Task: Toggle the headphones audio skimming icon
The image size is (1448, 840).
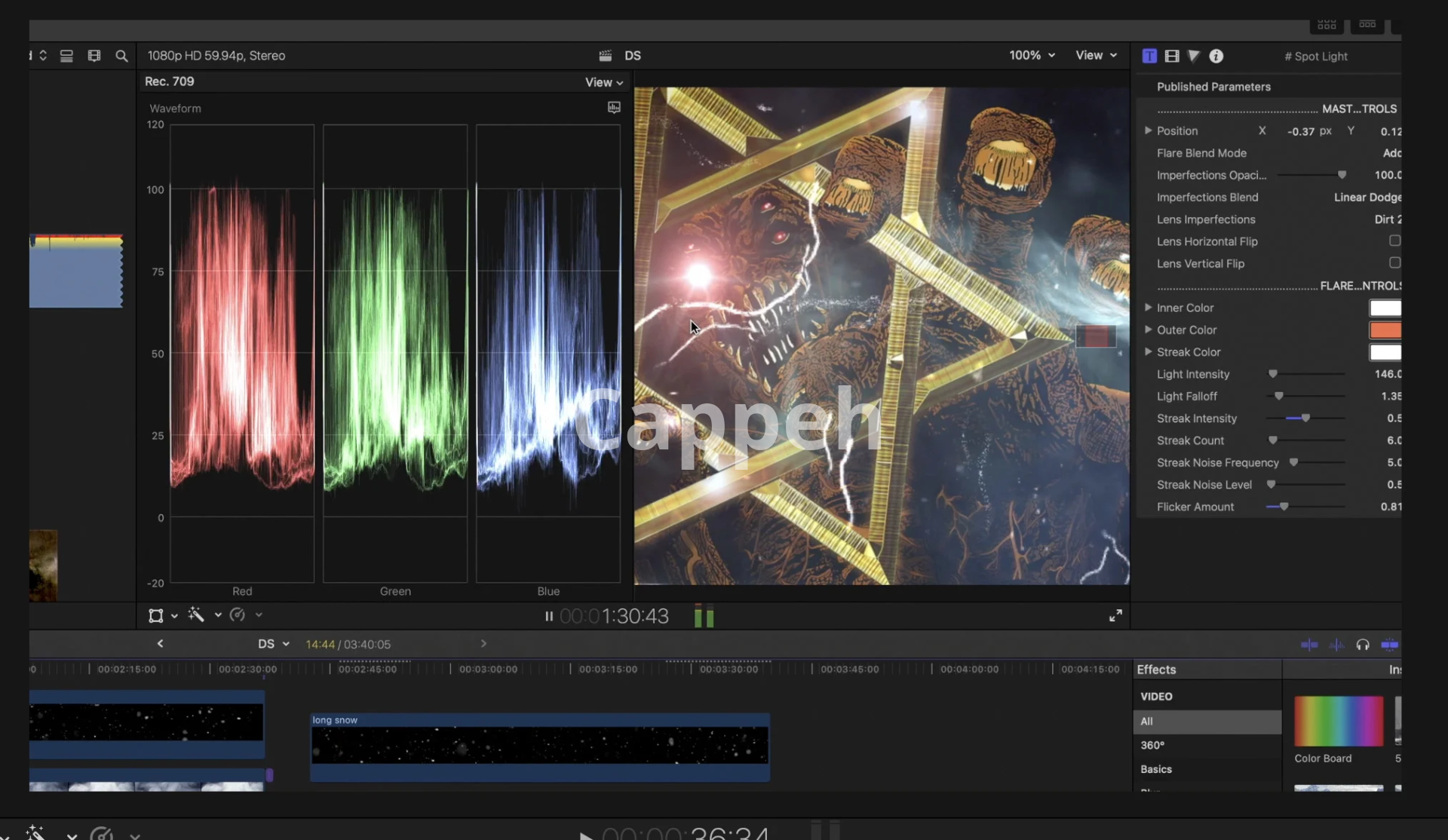Action: pos(1362,645)
